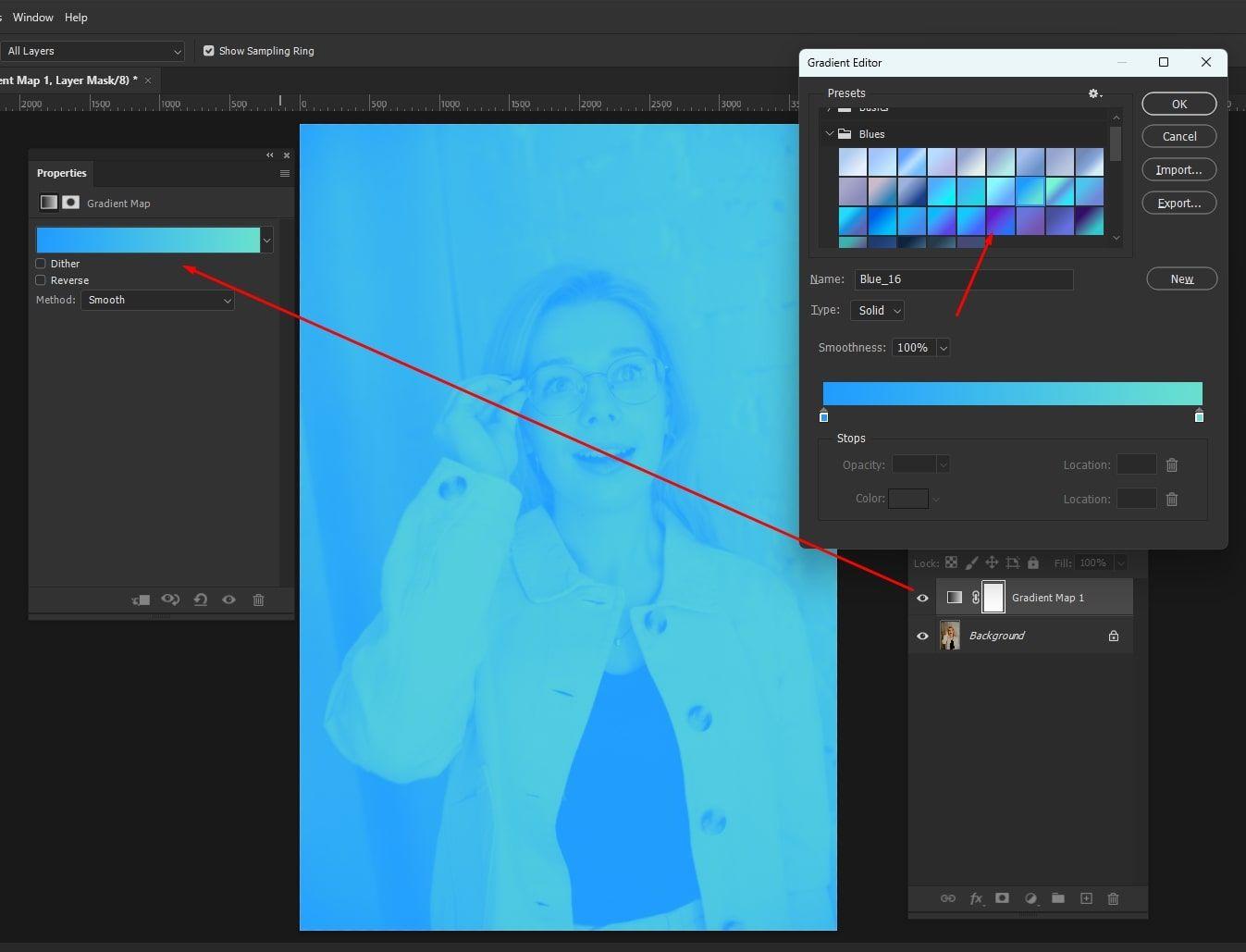This screenshot has height=952, width=1246.
Task: Lock position move icon in Layers
Action: (x=992, y=563)
